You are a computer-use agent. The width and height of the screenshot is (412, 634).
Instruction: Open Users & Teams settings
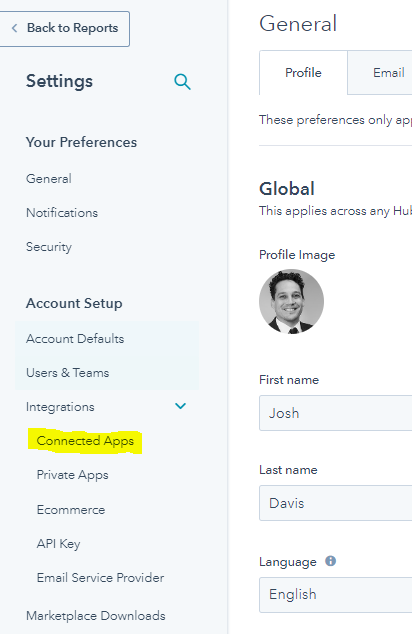coord(68,372)
